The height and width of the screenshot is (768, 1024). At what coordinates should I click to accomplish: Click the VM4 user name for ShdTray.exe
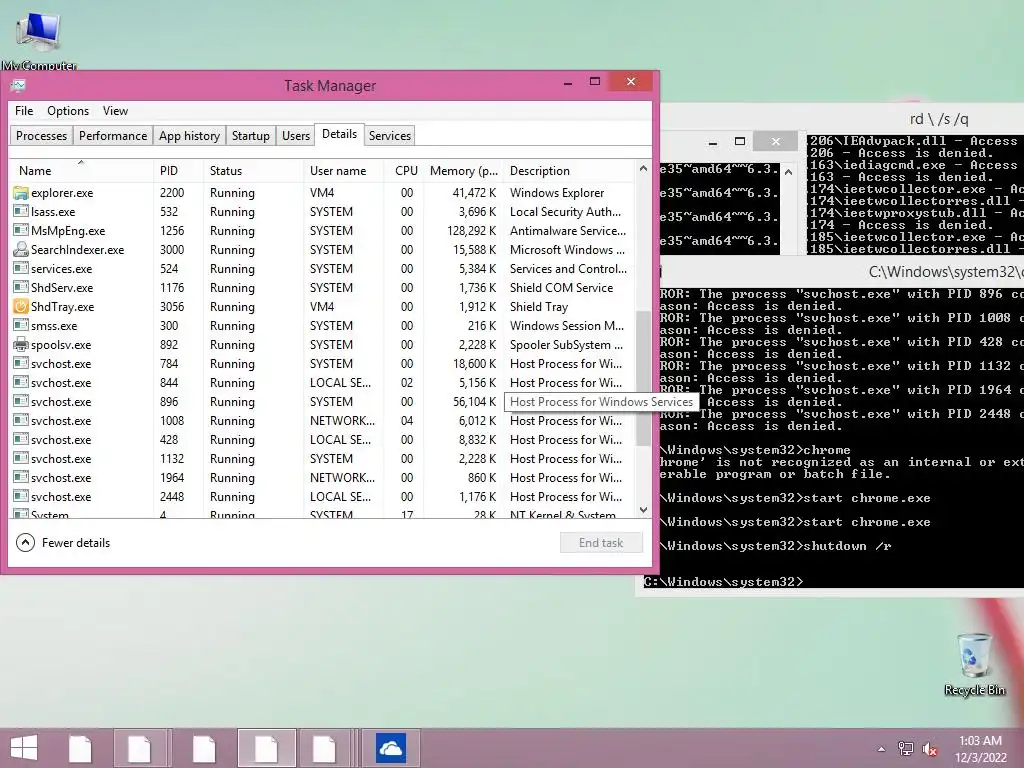pos(322,306)
